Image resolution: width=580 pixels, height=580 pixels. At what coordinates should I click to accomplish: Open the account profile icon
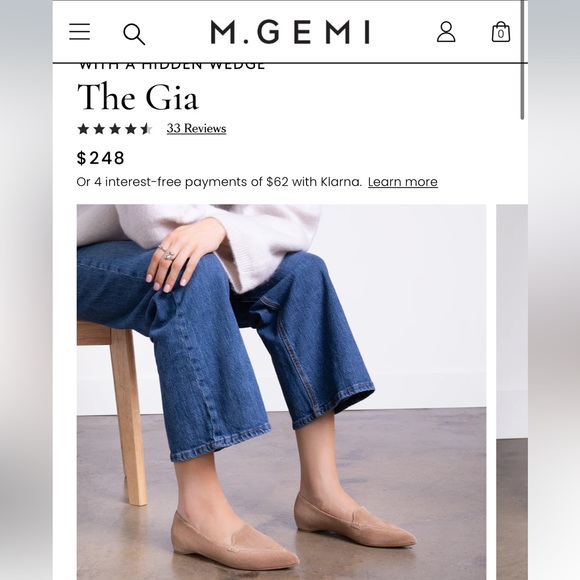(x=446, y=31)
